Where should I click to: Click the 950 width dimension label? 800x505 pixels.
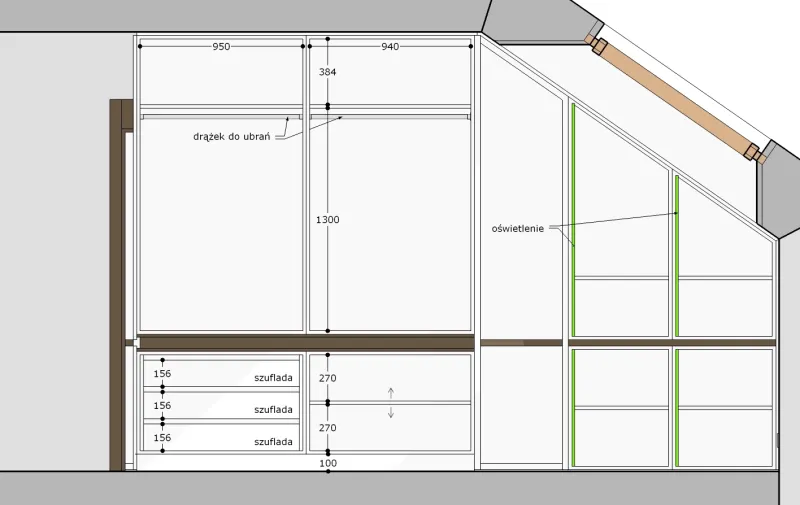[221, 46]
